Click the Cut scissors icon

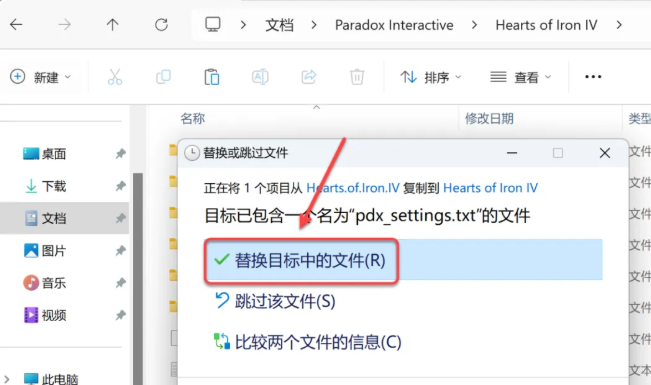tap(115, 77)
